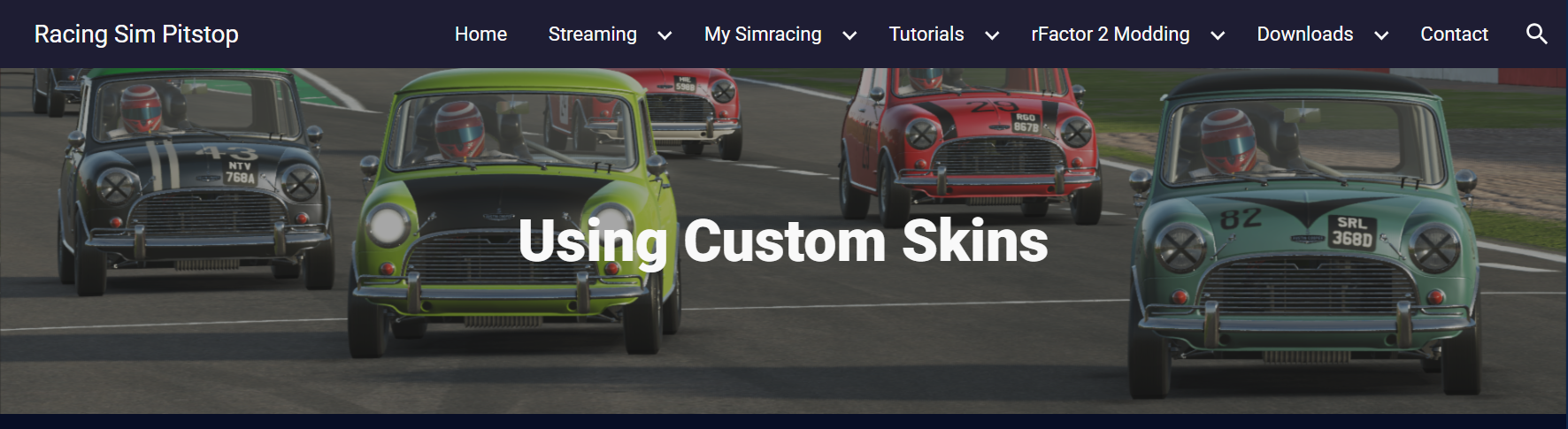Image resolution: width=1568 pixels, height=429 pixels.
Task: Open the site search magnifier icon
Action: (x=1536, y=34)
